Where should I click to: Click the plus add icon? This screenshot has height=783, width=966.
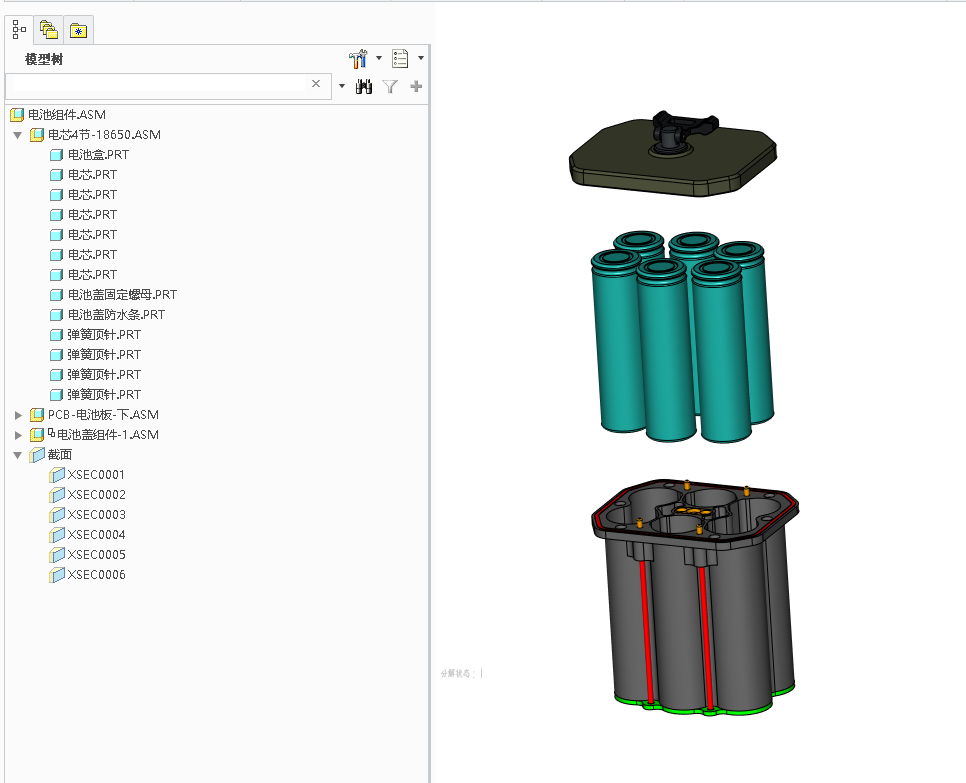pyautogui.click(x=416, y=86)
